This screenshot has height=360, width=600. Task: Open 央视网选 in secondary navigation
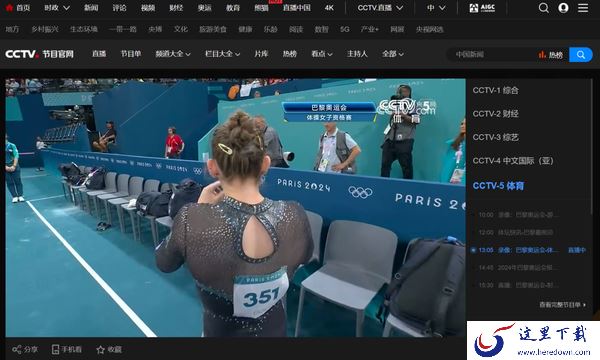click(429, 29)
